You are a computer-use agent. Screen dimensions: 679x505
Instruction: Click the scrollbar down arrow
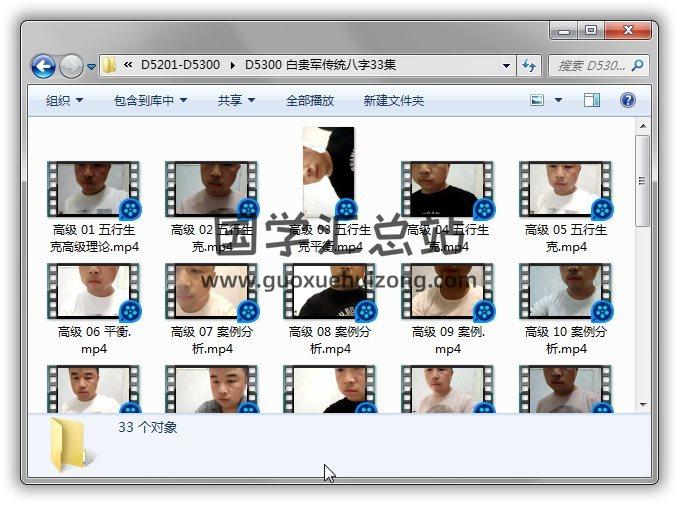click(643, 405)
